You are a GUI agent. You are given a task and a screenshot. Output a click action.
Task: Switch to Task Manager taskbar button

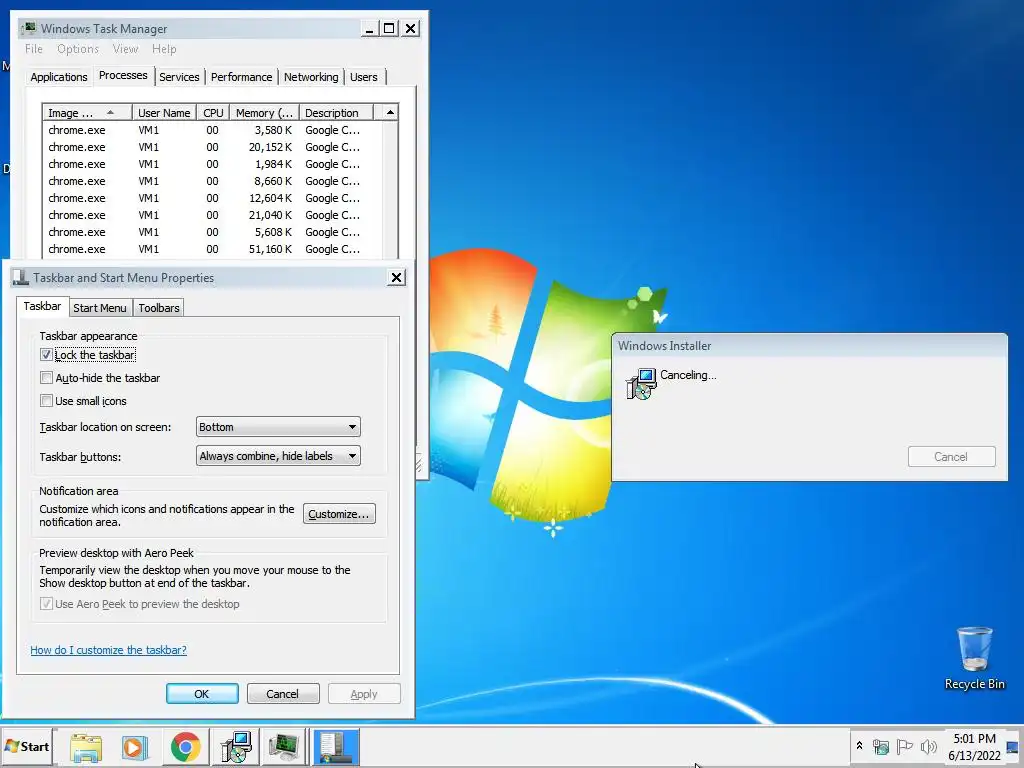pyautogui.click(x=285, y=747)
